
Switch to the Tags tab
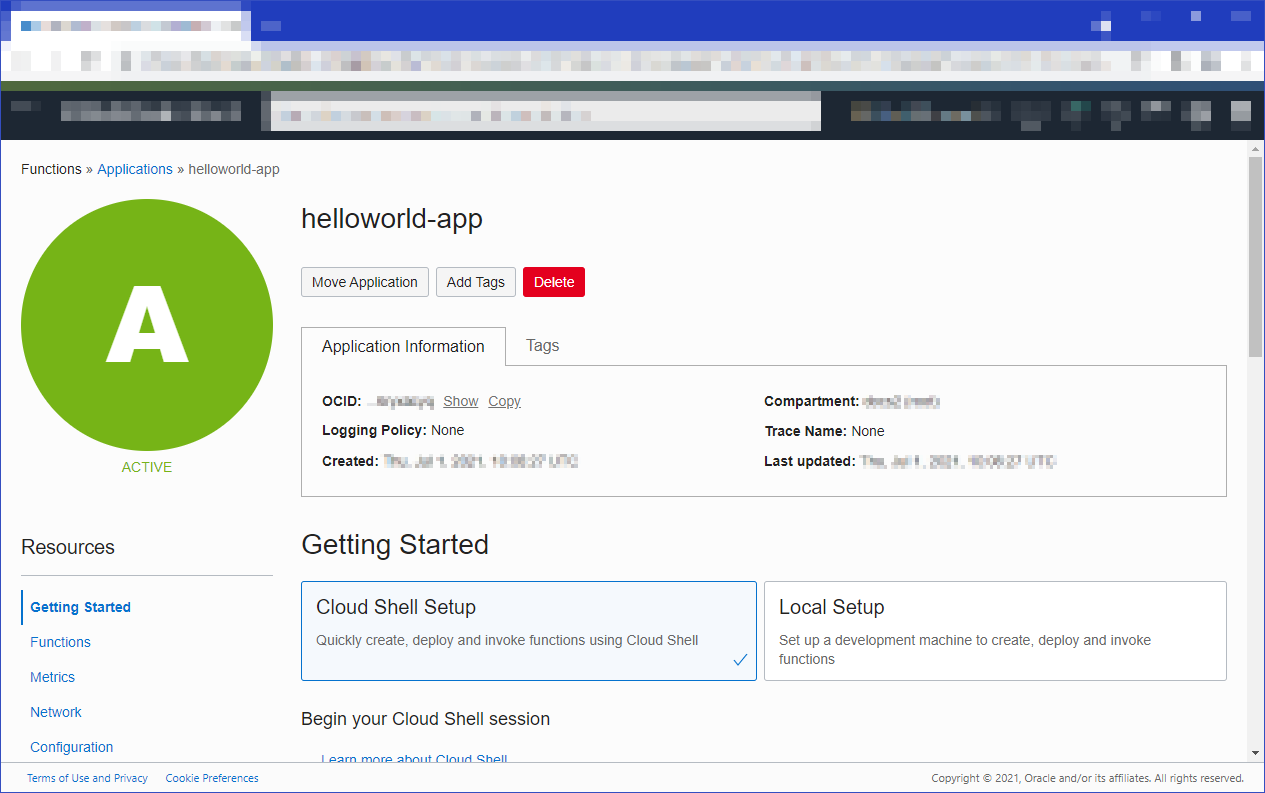pyautogui.click(x=542, y=345)
